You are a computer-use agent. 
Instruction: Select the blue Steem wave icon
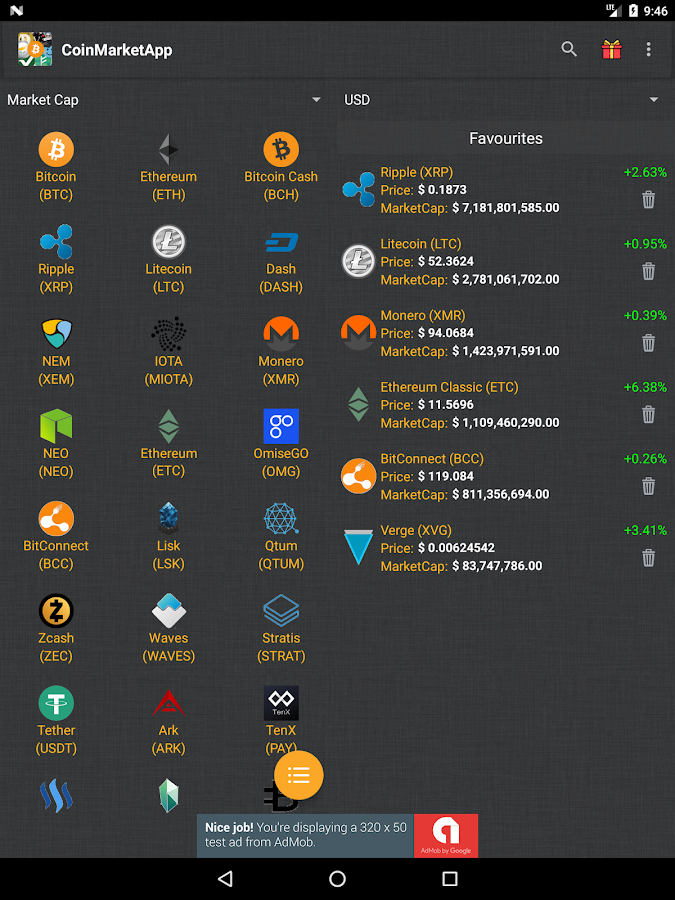point(56,796)
